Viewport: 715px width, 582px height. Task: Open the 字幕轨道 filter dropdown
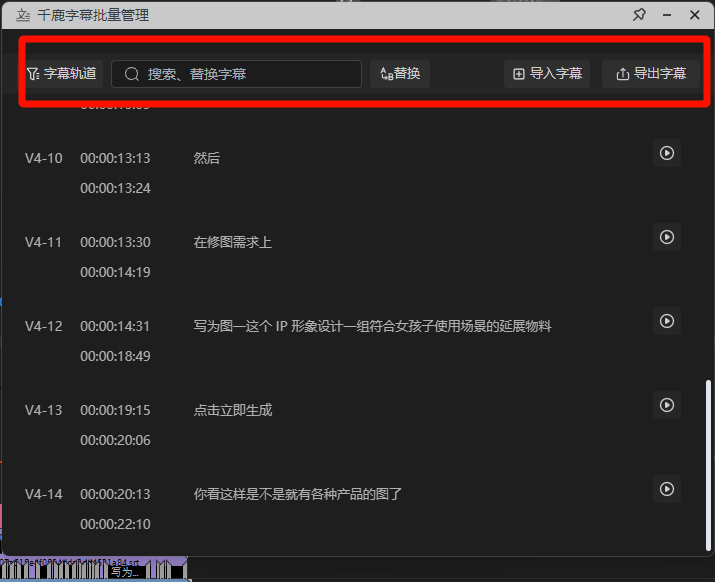pyautogui.click(x=62, y=73)
